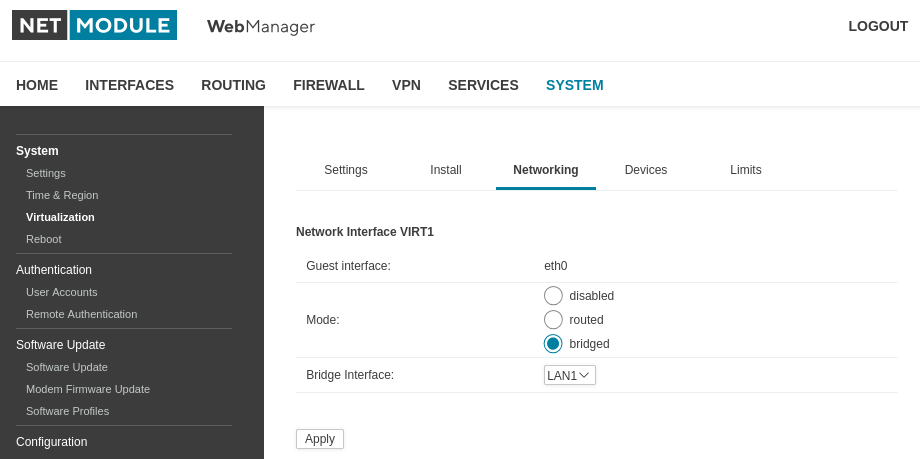Viewport: 920px width, 459px height.
Task: Open the VPN menu
Action: coord(406,85)
